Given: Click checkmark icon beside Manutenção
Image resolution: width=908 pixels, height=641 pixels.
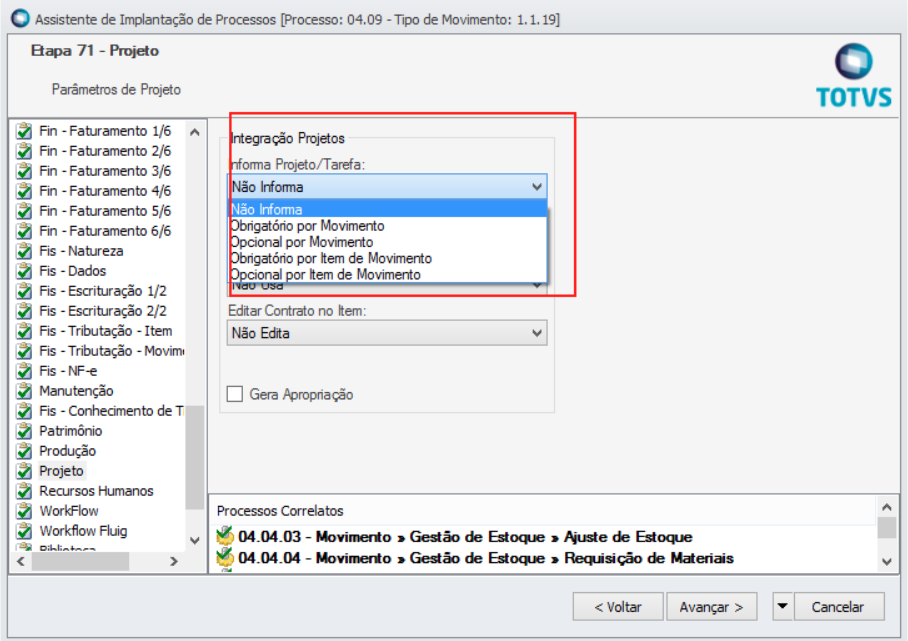Looking at the screenshot, I should [x=24, y=391].
